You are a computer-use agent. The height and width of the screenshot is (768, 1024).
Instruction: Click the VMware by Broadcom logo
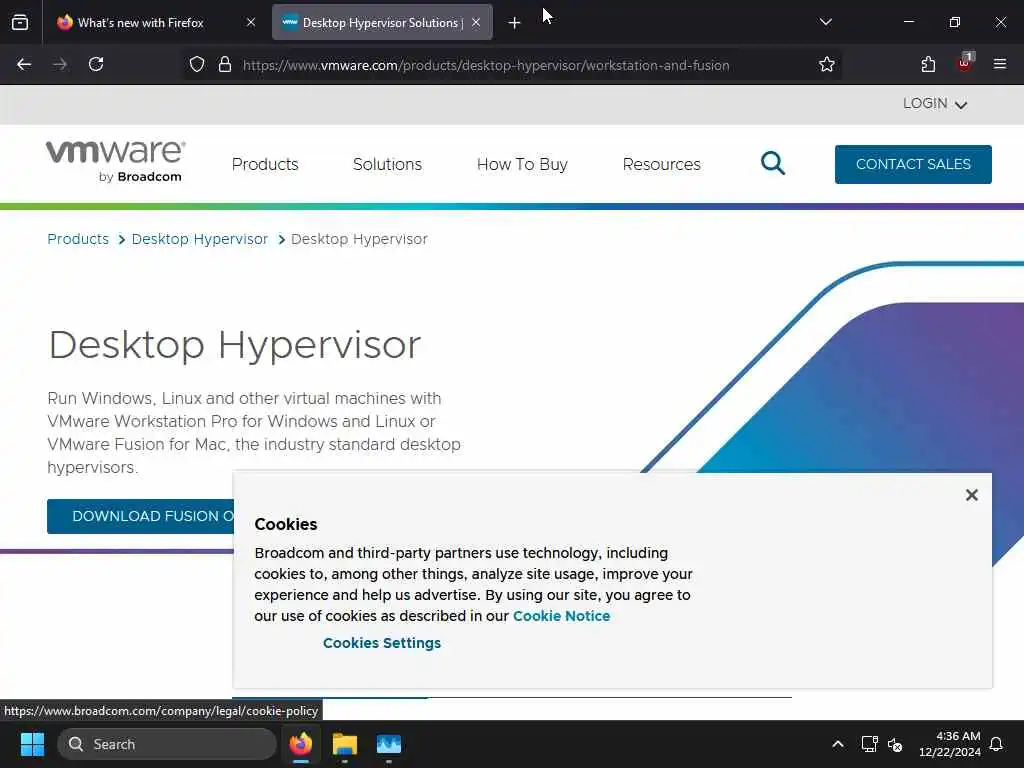point(116,161)
